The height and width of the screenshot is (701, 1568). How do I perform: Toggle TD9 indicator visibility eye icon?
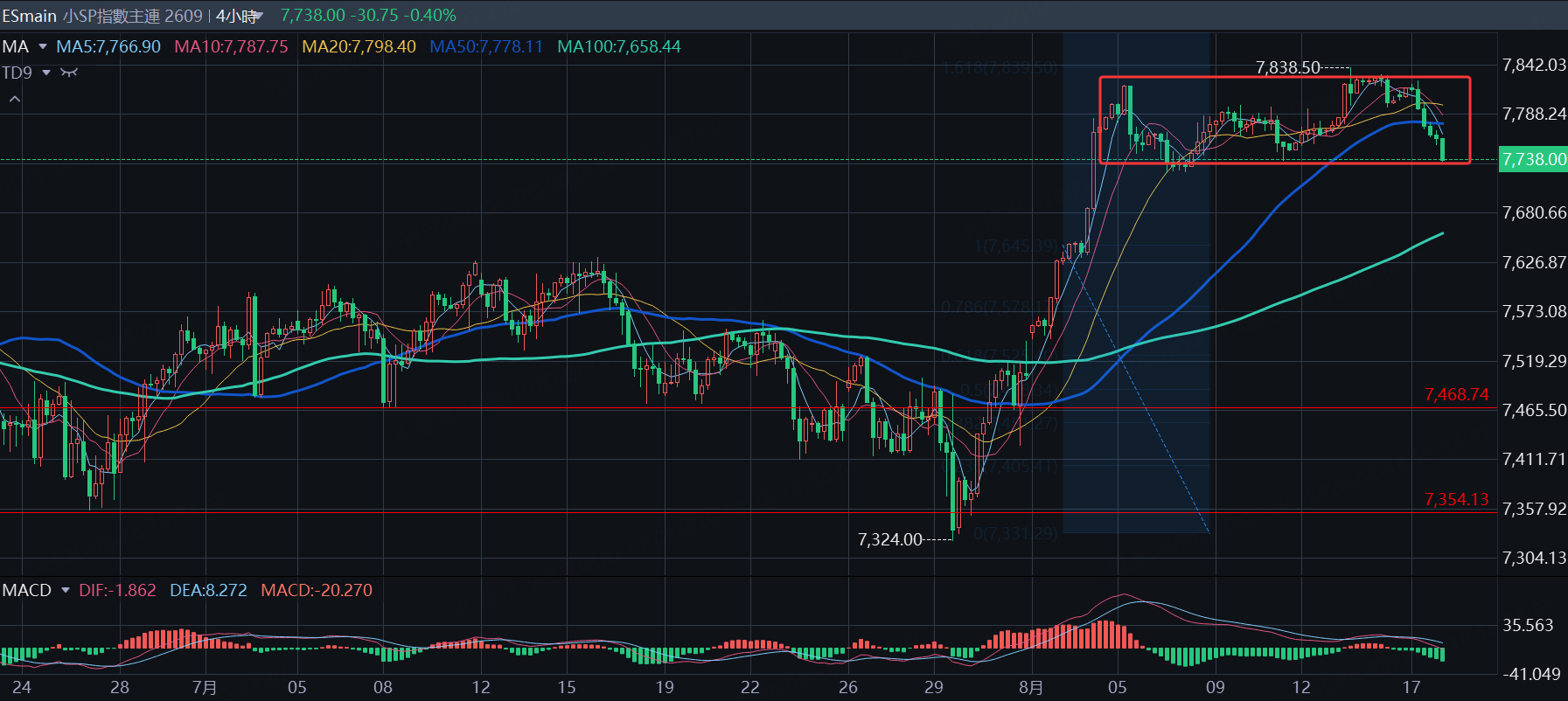(69, 73)
